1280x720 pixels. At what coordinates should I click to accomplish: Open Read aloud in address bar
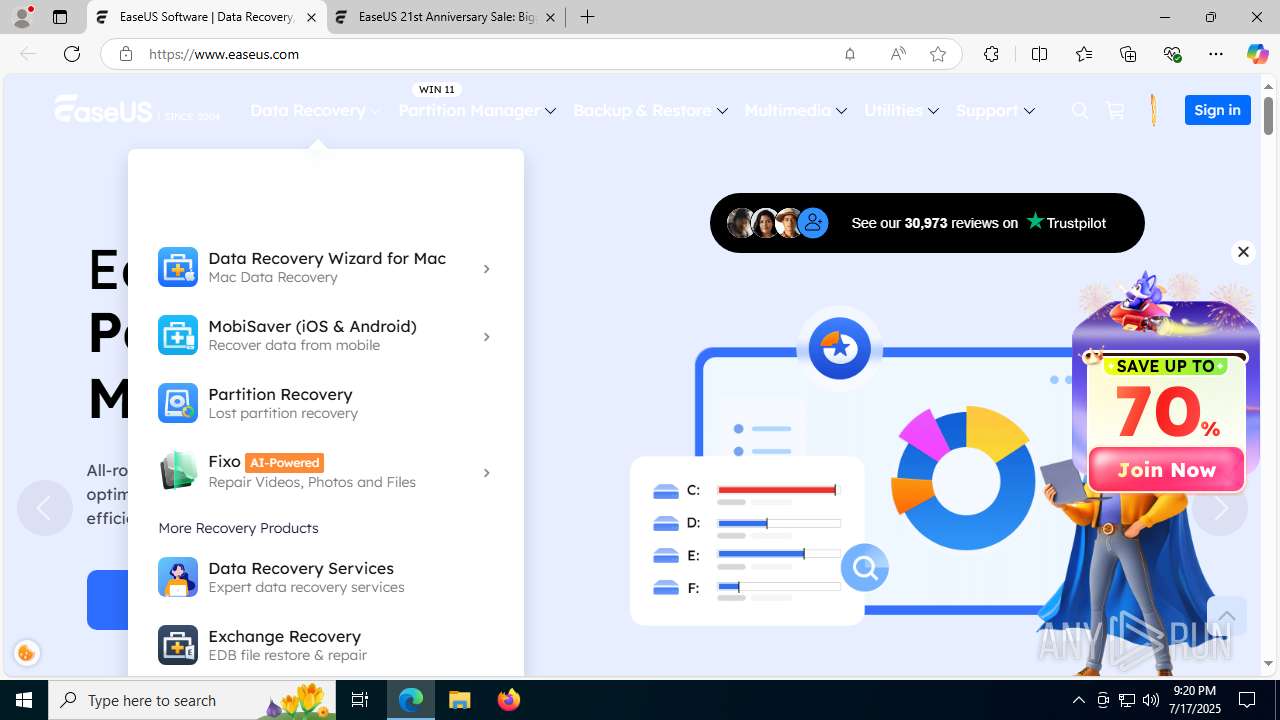tap(898, 54)
